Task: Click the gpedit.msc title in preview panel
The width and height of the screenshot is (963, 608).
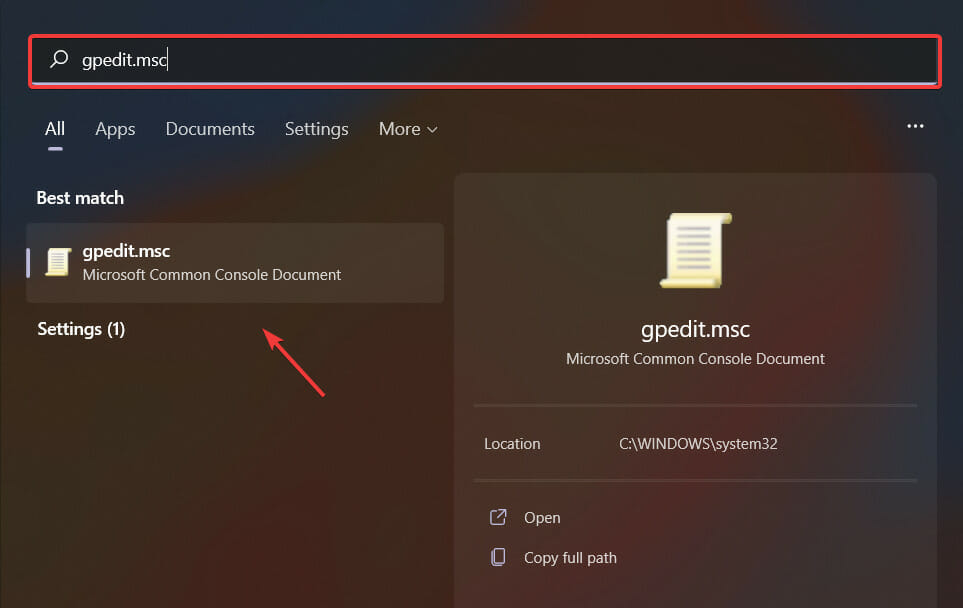Action: [694, 328]
